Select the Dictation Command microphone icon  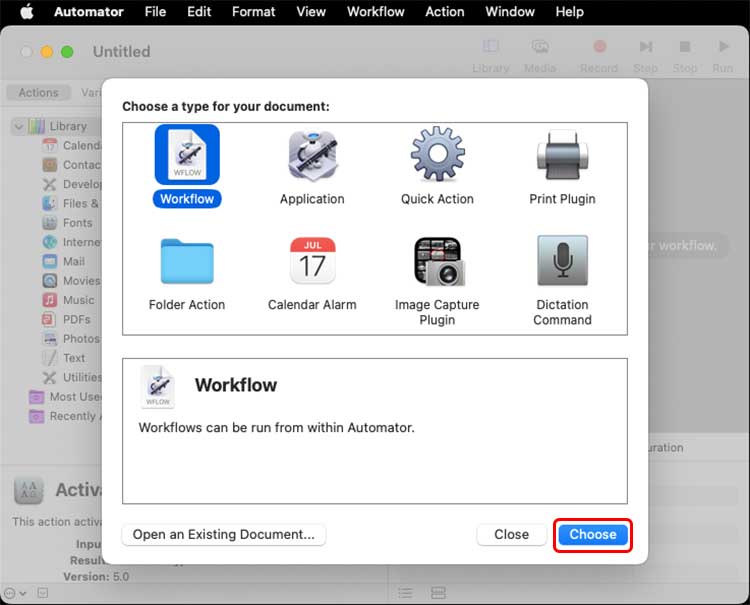pos(562,261)
